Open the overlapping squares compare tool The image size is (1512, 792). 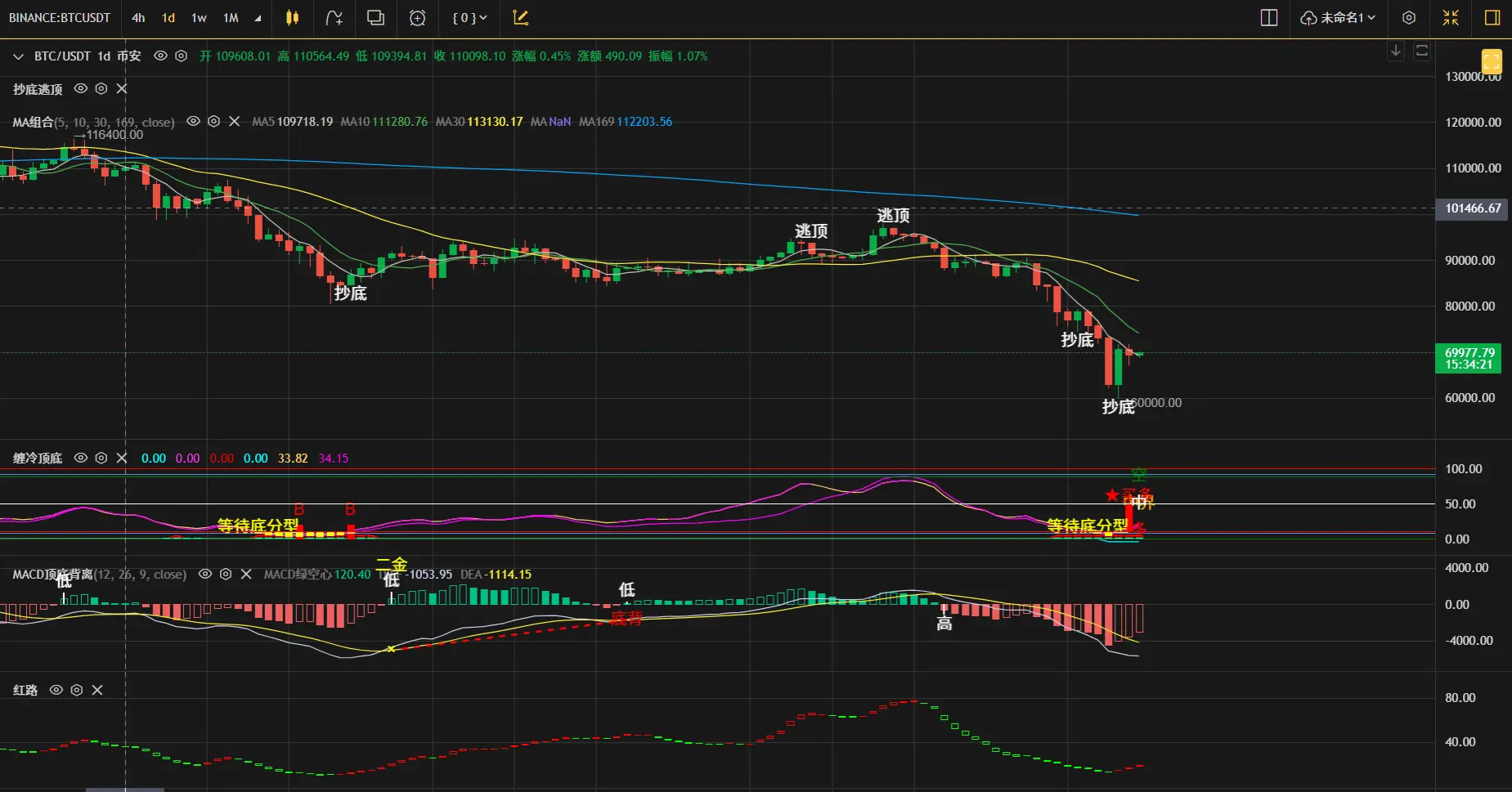click(375, 18)
